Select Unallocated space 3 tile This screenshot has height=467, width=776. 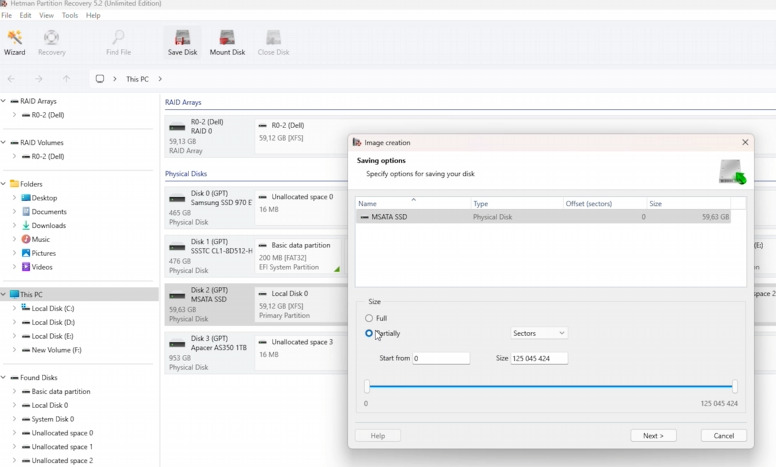pos(301,353)
